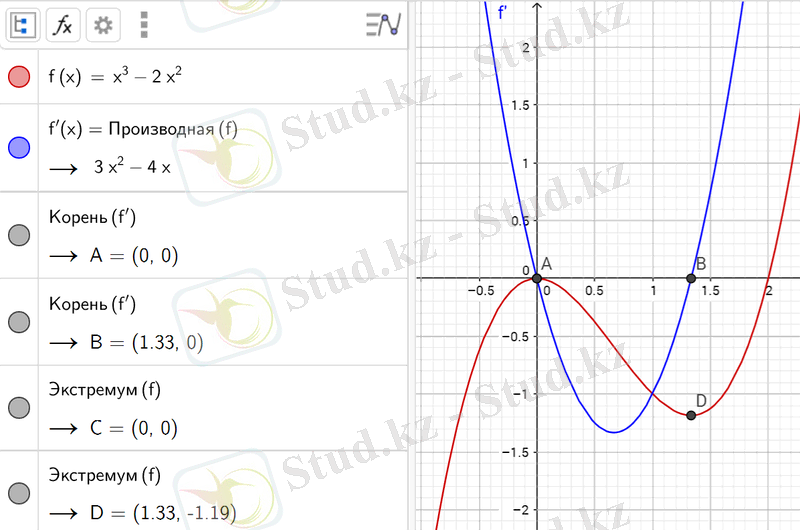Toggle visibility of root point A
The width and height of the screenshot is (800, 530).
19,235
